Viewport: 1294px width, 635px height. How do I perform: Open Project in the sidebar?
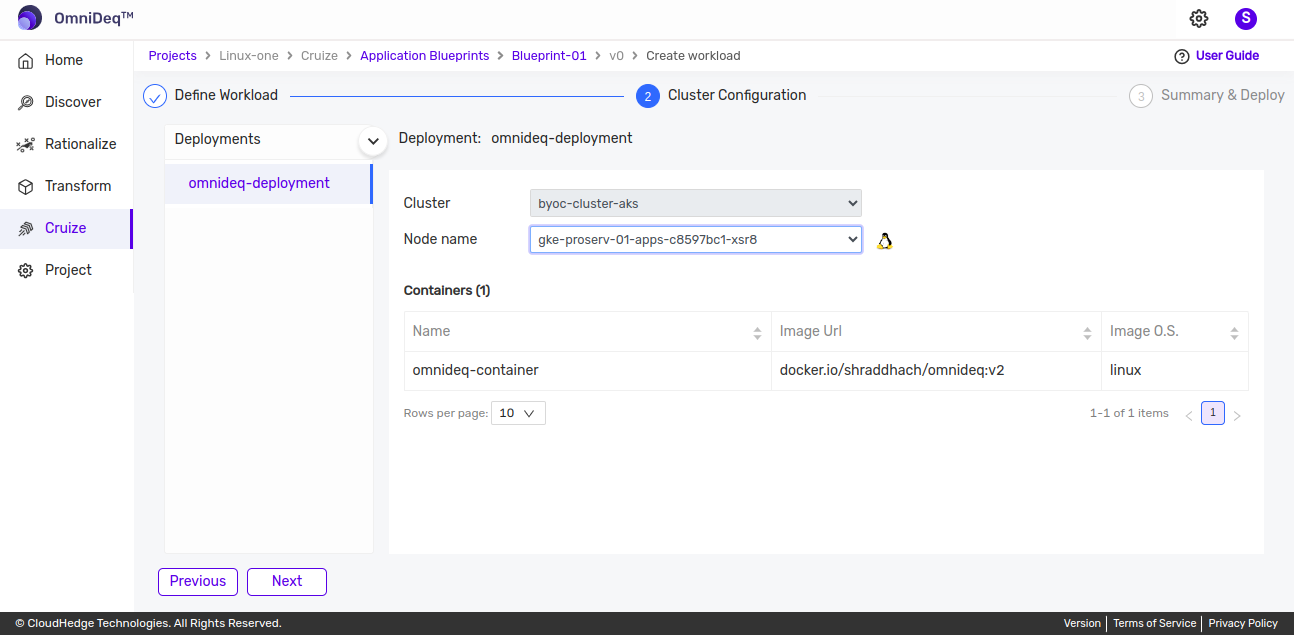(x=66, y=270)
